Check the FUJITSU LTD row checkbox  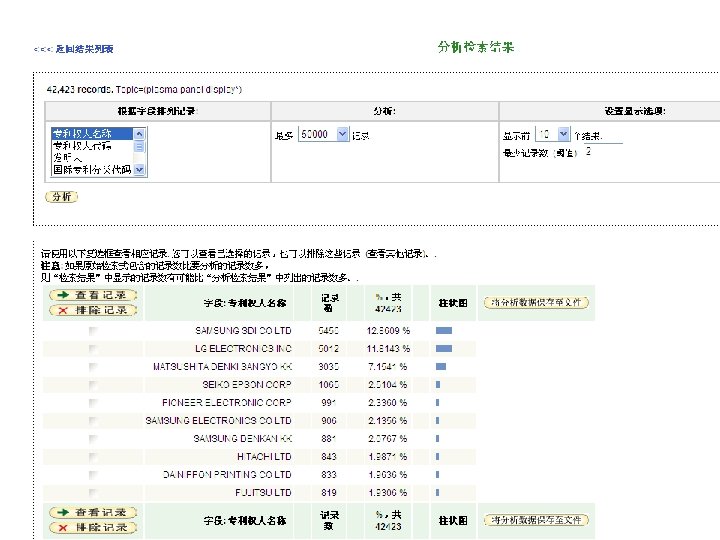93,492
